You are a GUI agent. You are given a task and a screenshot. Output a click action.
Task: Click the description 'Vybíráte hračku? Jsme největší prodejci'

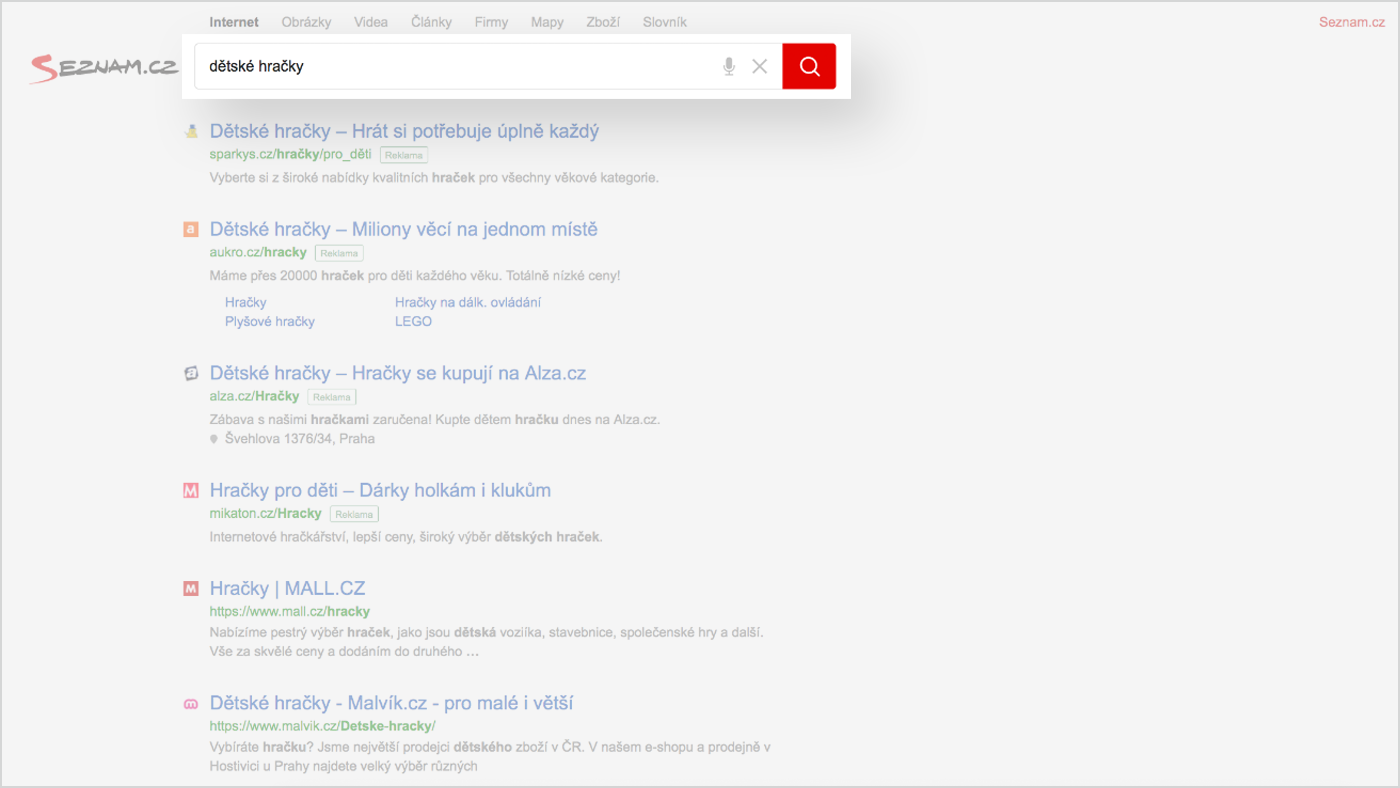490,757
